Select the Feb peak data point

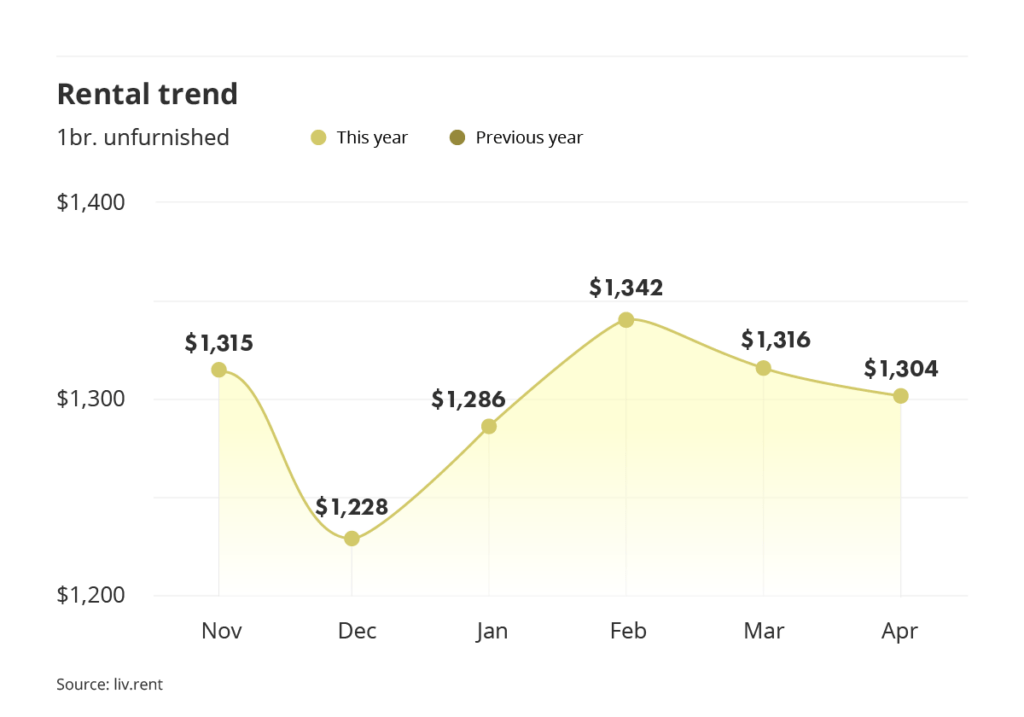pyautogui.click(x=626, y=320)
